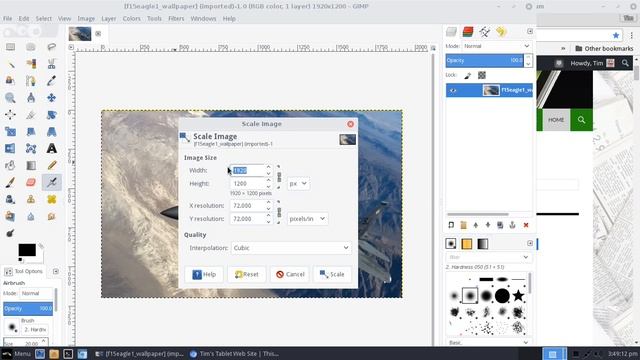This screenshot has height=360, width=640.
Task: Toggle X/Y resolution chain link
Action: point(279,212)
